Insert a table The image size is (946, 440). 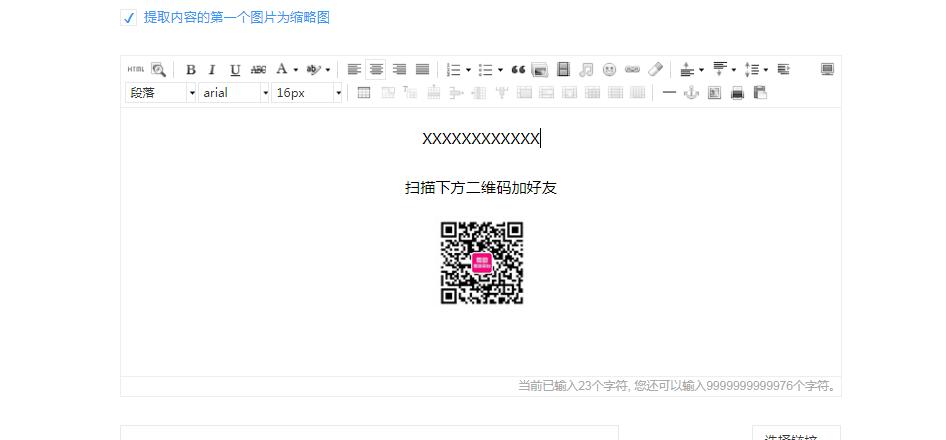364,93
